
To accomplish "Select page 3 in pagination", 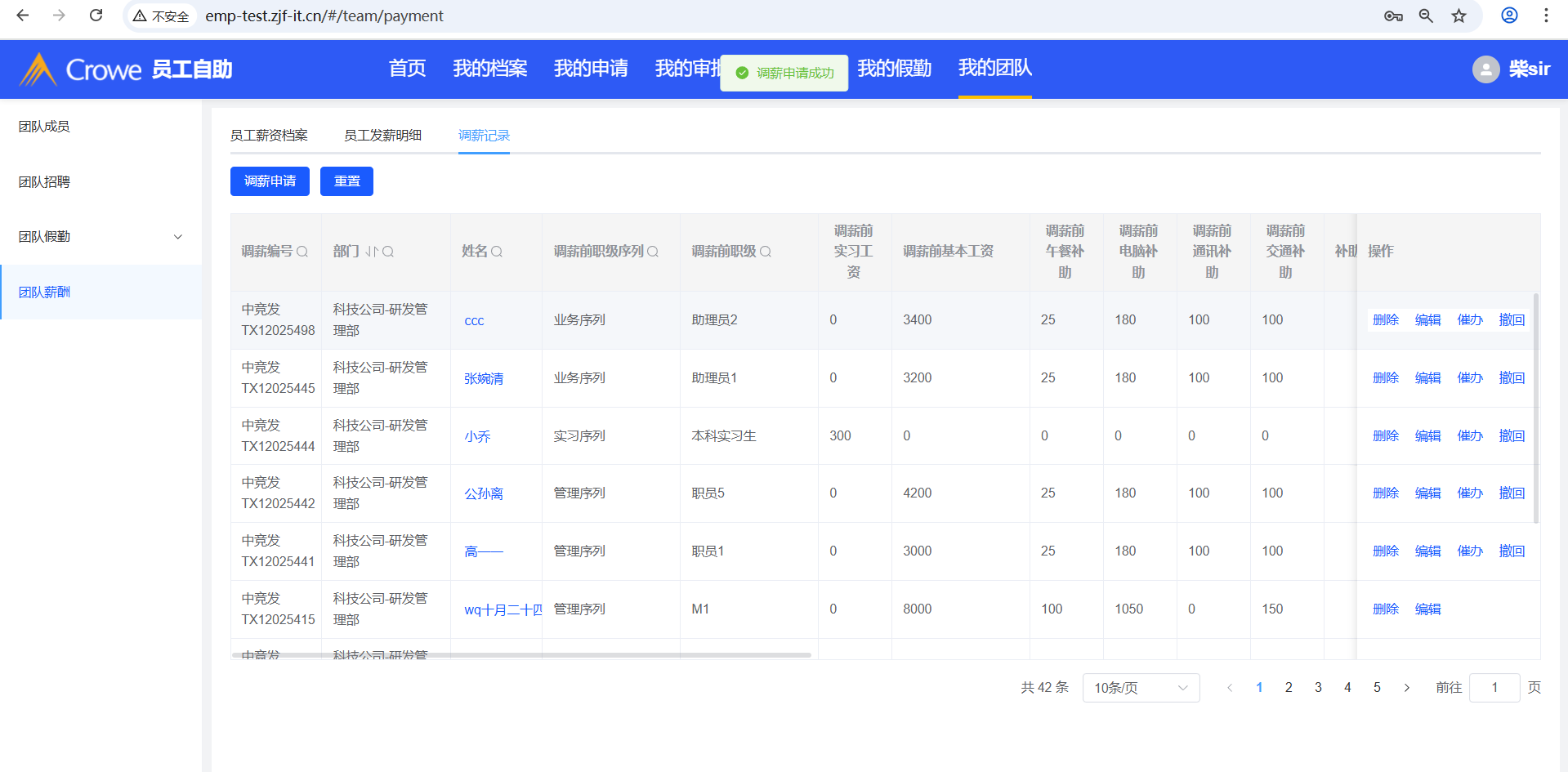I will click(1318, 688).
